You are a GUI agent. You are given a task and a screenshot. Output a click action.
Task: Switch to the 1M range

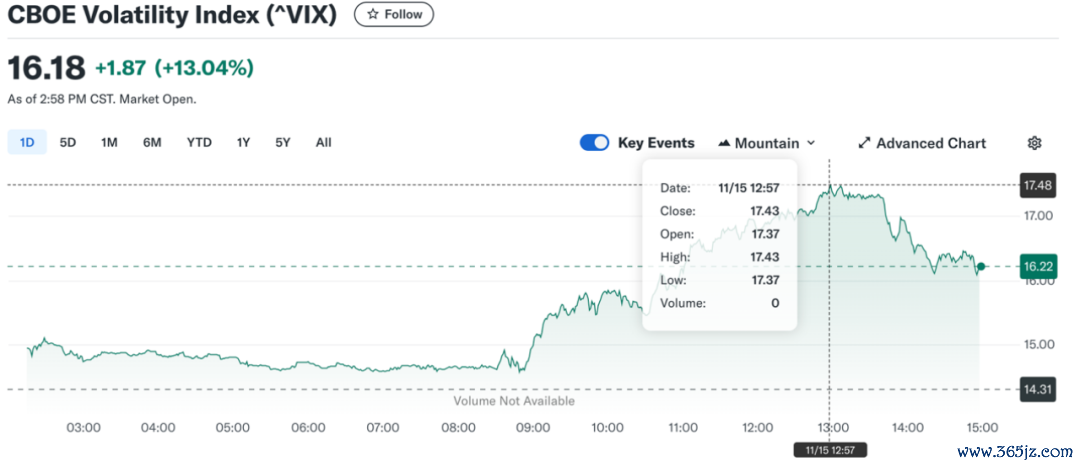[109, 143]
